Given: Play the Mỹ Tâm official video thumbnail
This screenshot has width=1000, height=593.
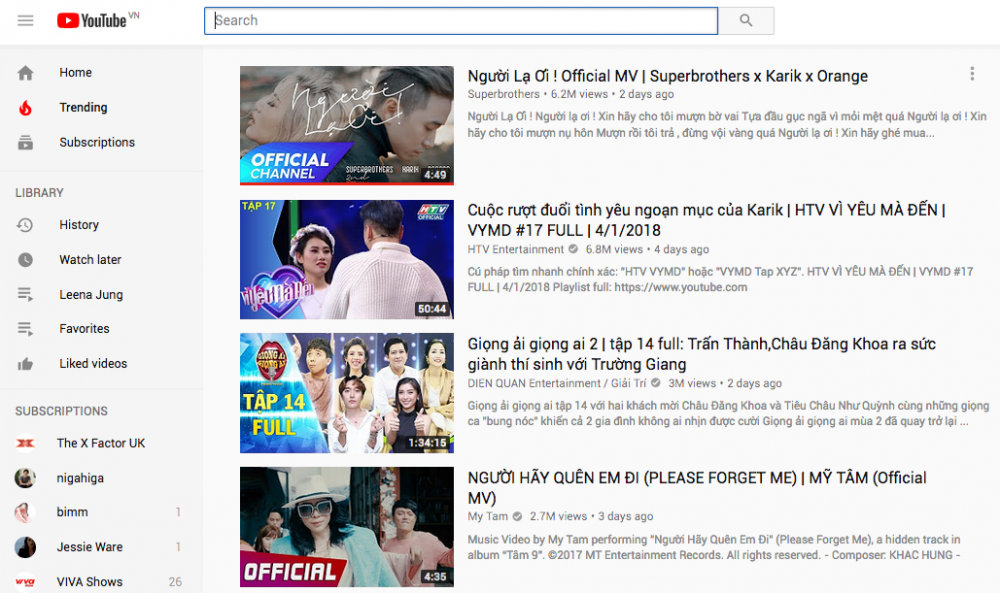Looking at the screenshot, I should pyautogui.click(x=346, y=527).
